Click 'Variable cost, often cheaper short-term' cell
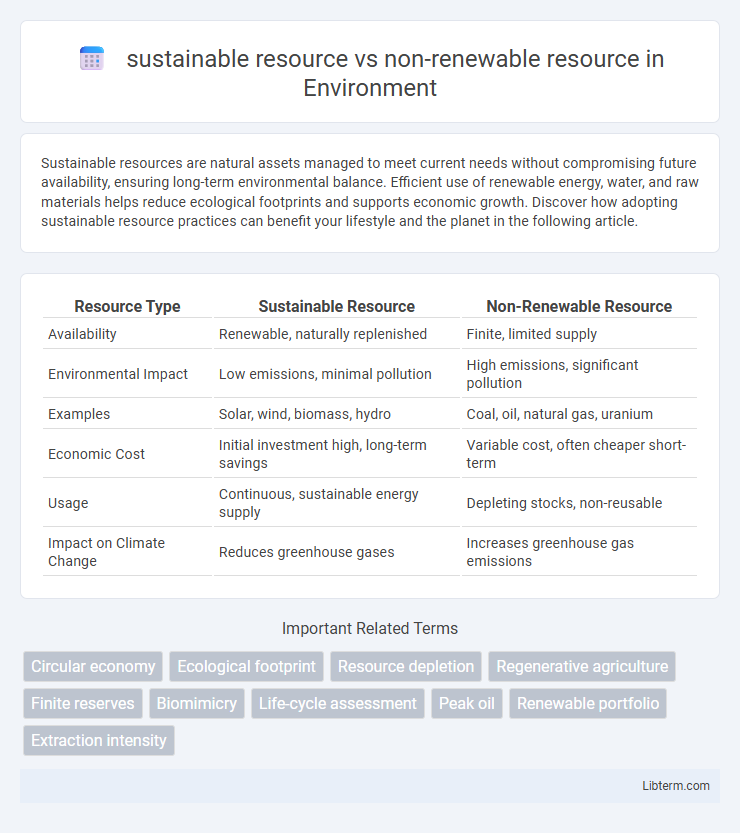The image size is (740, 833). point(579,454)
